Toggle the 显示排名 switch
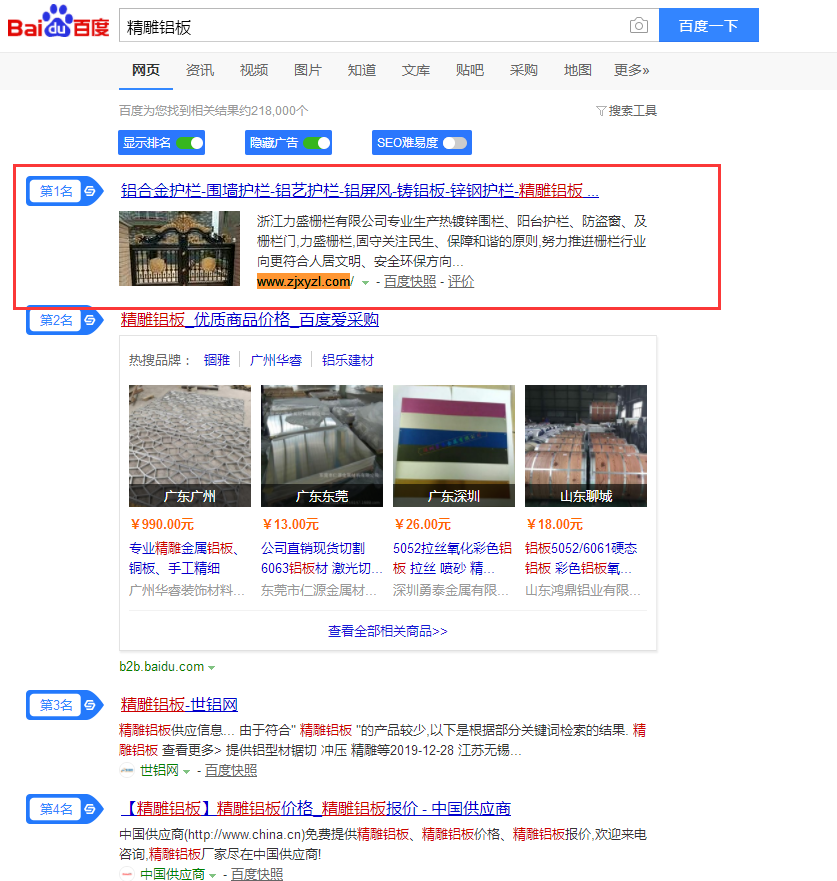This screenshot has height=881, width=837. pyautogui.click(x=190, y=143)
